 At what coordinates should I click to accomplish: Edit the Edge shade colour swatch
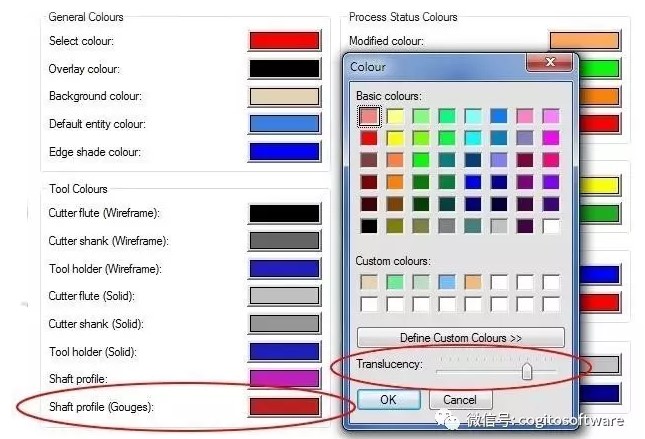pyautogui.click(x=284, y=151)
